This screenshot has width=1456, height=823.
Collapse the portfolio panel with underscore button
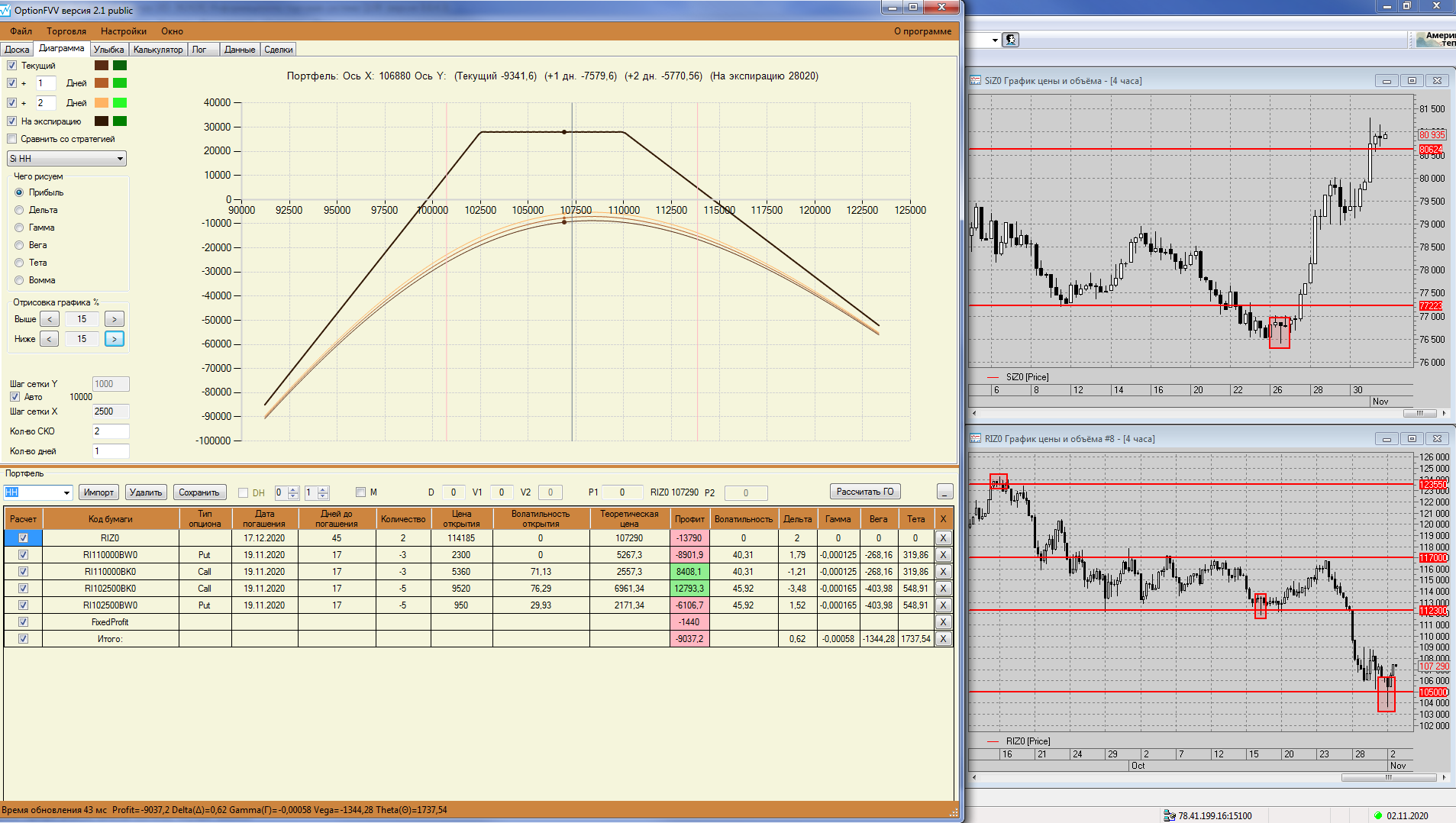[944, 492]
